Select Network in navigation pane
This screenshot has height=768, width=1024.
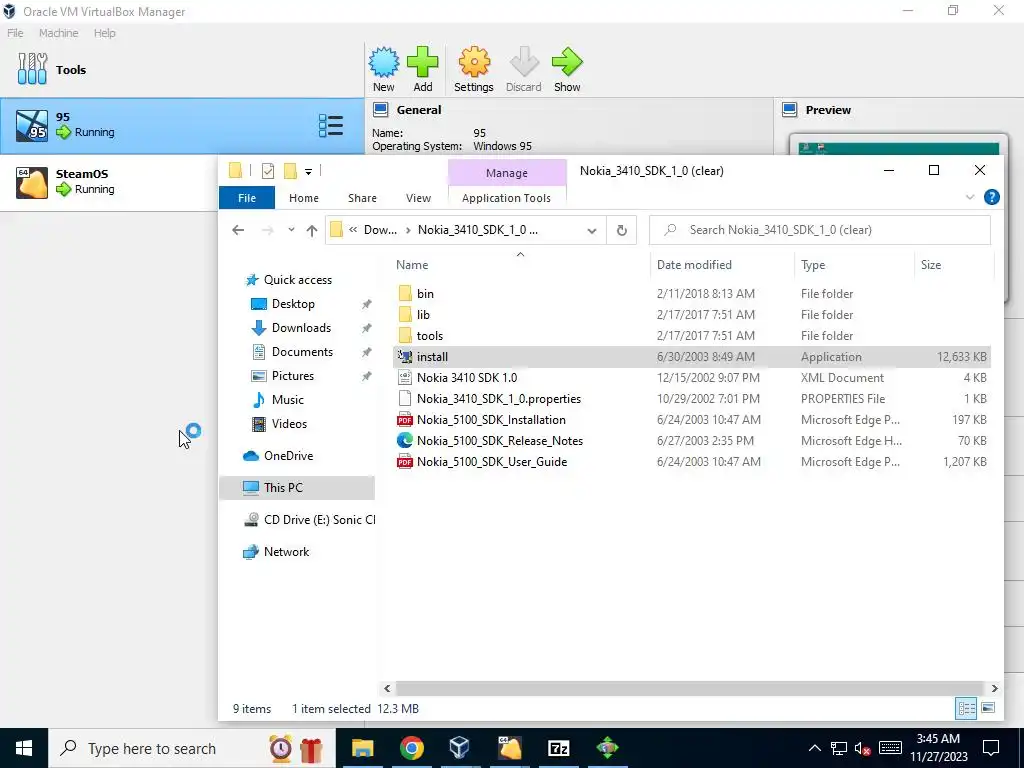coord(286,552)
